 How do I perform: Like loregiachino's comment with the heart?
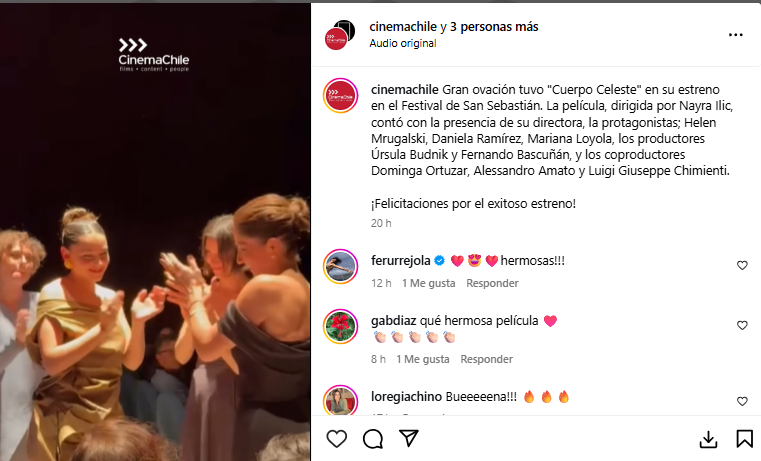point(742,401)
